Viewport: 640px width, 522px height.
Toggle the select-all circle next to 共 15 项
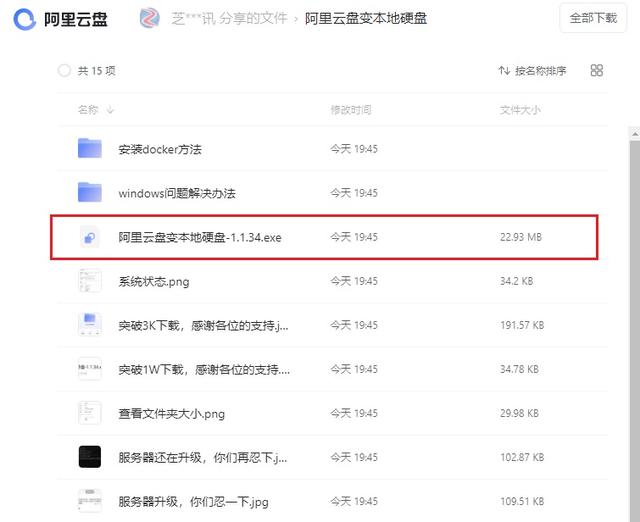(x=64, y=71)
